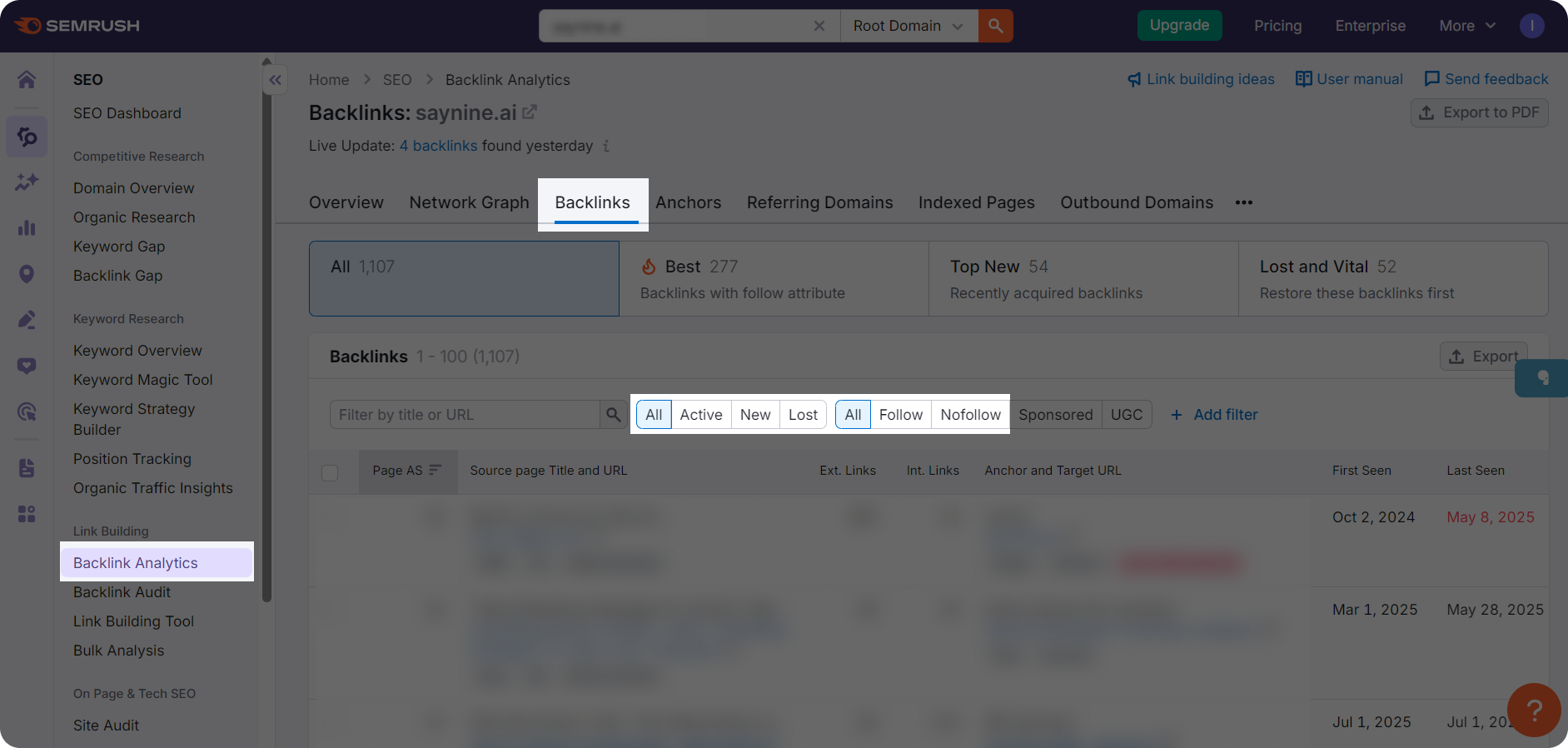Screen dimensions: 1568x748
Task: Open Link Building Tool
Action: pos(133,621)
